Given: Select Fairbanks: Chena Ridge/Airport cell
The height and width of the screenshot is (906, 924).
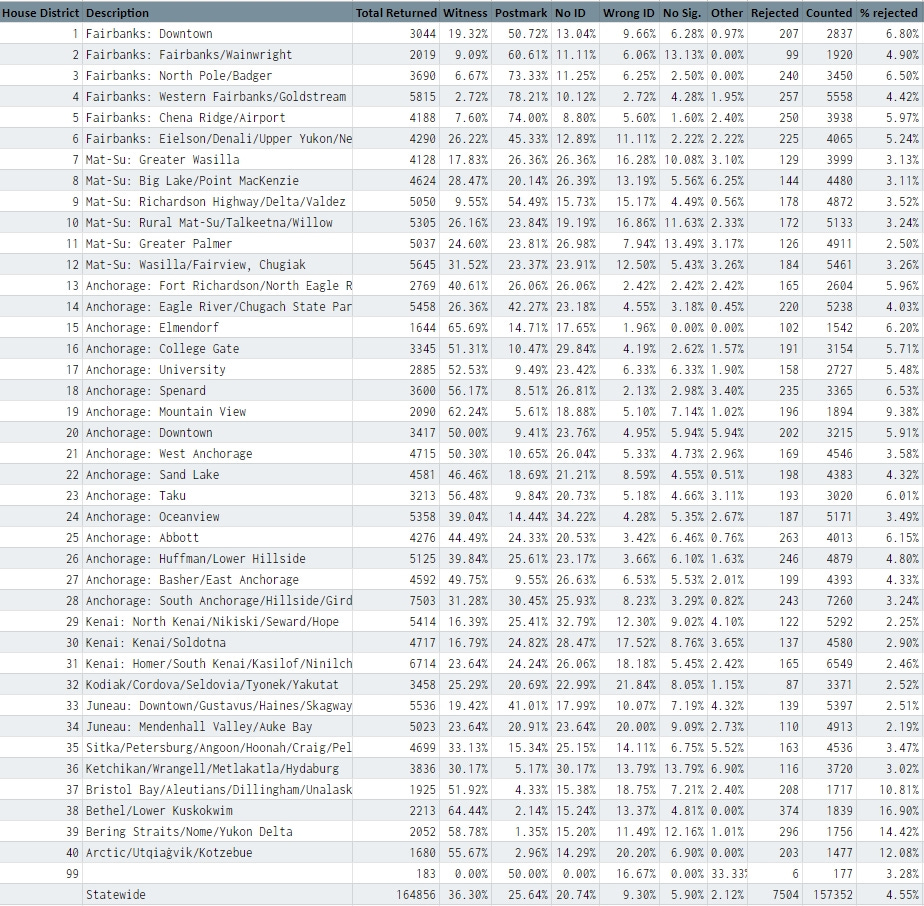Looking at the screenshot, I should click(217, 117).
